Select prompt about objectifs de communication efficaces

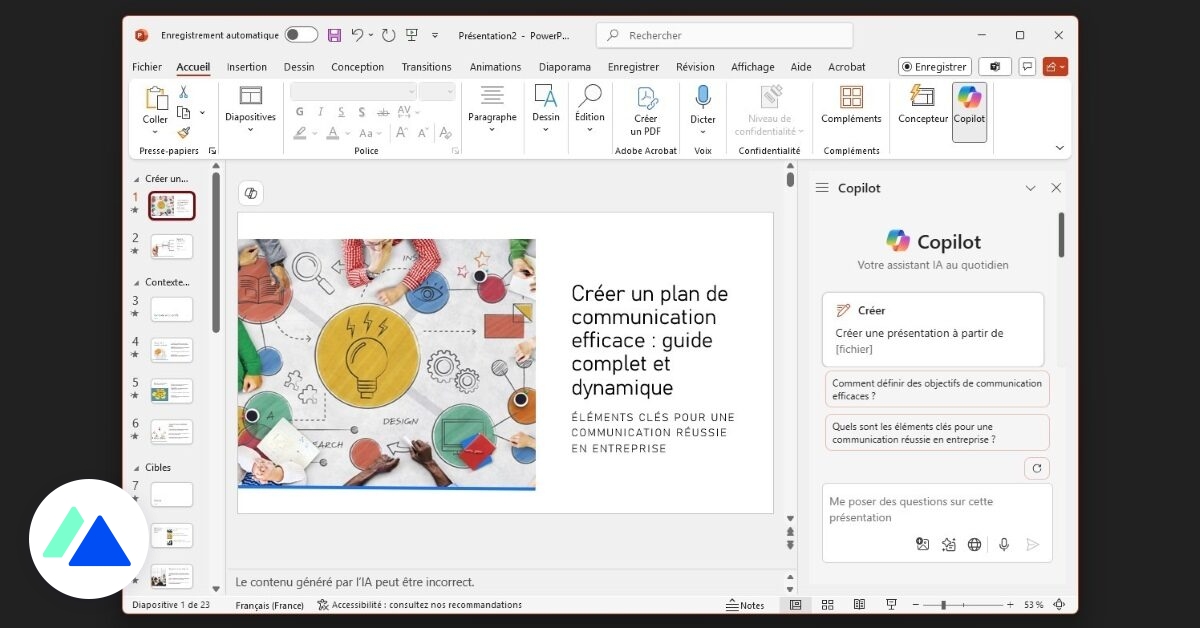click(937, 389)
